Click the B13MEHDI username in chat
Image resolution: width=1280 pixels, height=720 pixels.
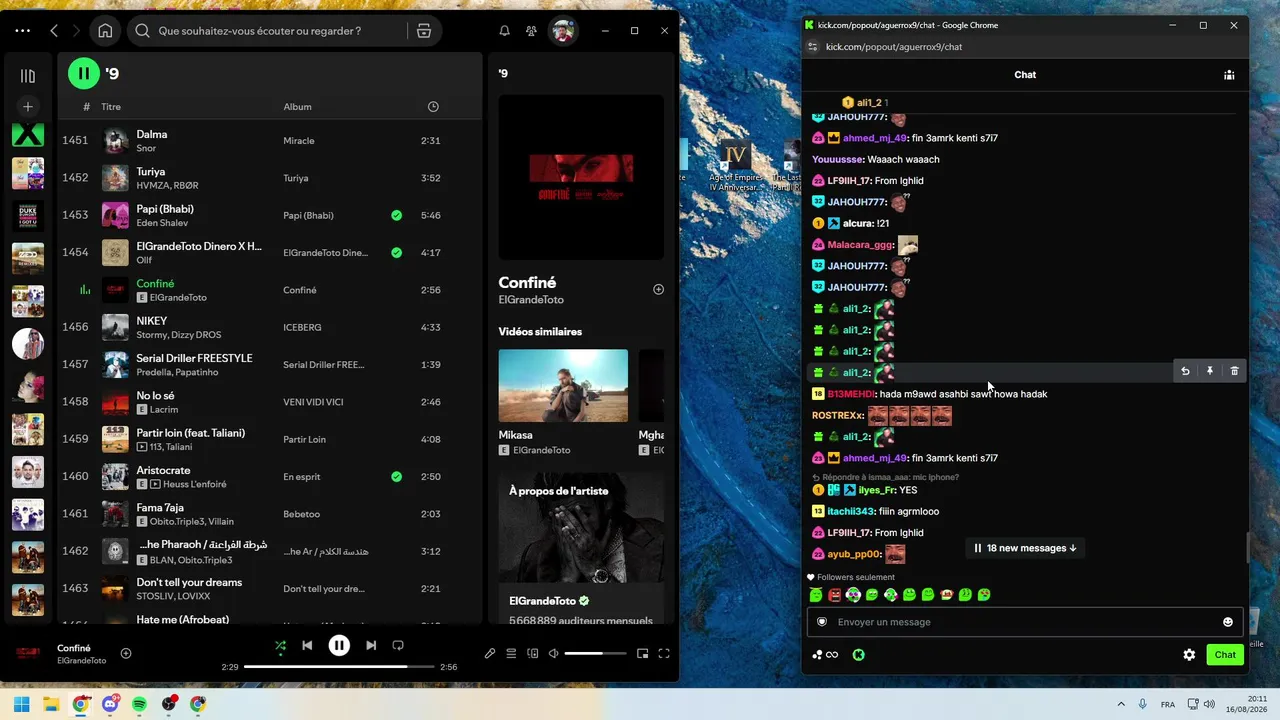851,394
